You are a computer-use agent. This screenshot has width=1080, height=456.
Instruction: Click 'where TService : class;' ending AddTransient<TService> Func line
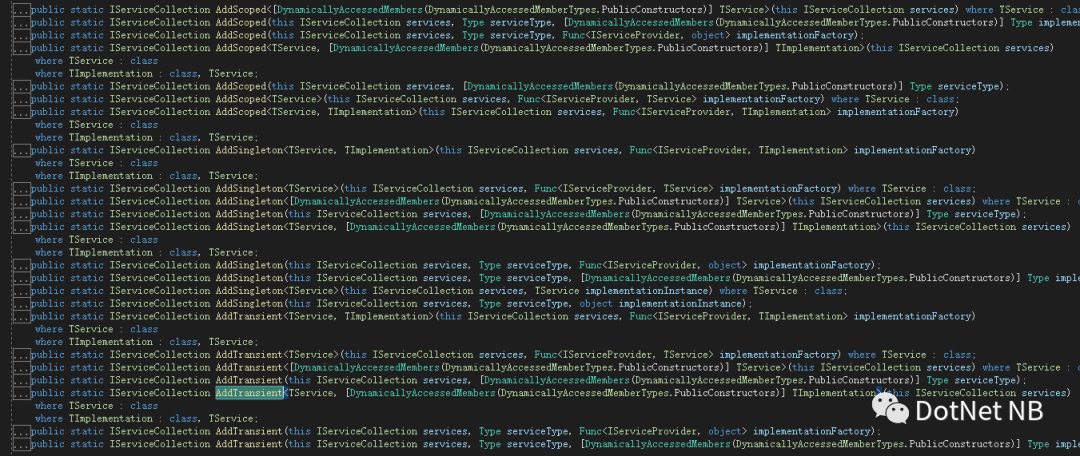[x=911, y=355]
